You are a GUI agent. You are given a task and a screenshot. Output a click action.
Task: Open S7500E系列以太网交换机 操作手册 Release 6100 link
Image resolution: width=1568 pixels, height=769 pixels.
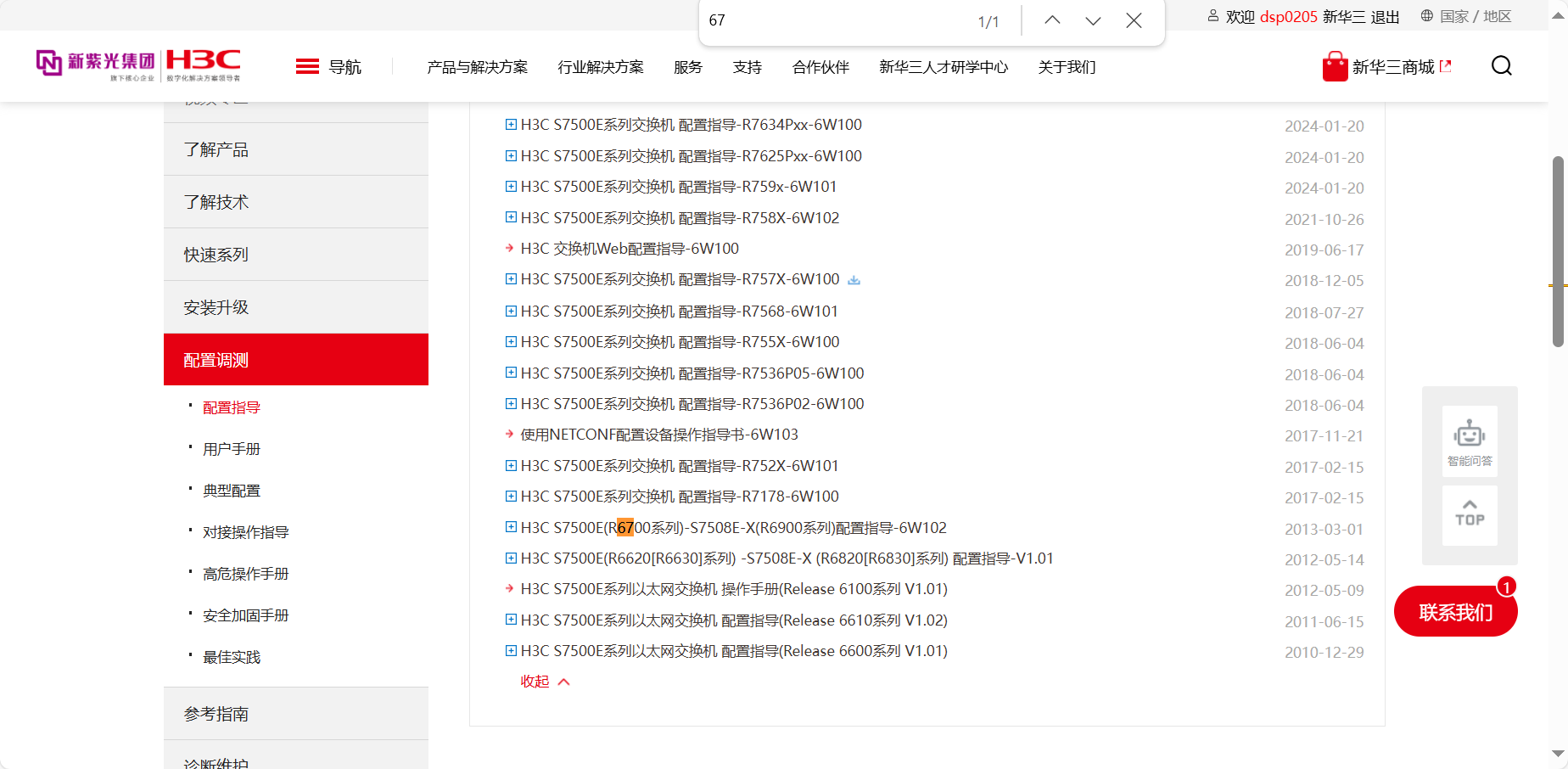(x=734, y=589)
